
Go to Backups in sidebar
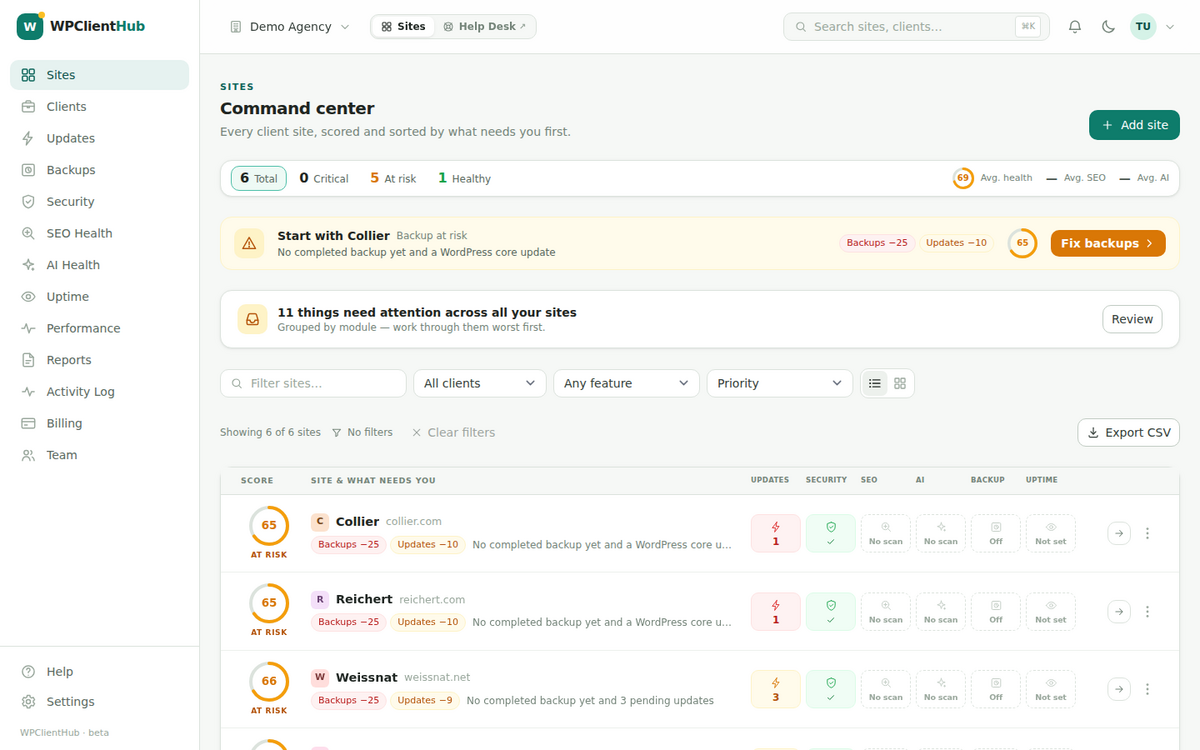(x=99, y=170)
